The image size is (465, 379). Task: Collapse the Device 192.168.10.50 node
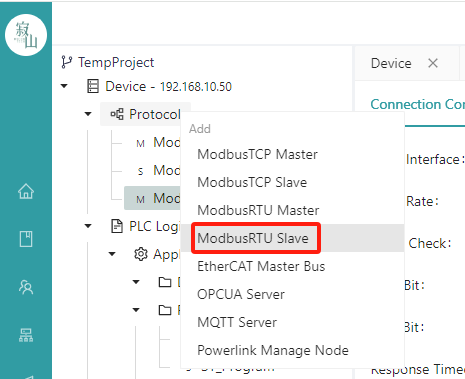64,86
